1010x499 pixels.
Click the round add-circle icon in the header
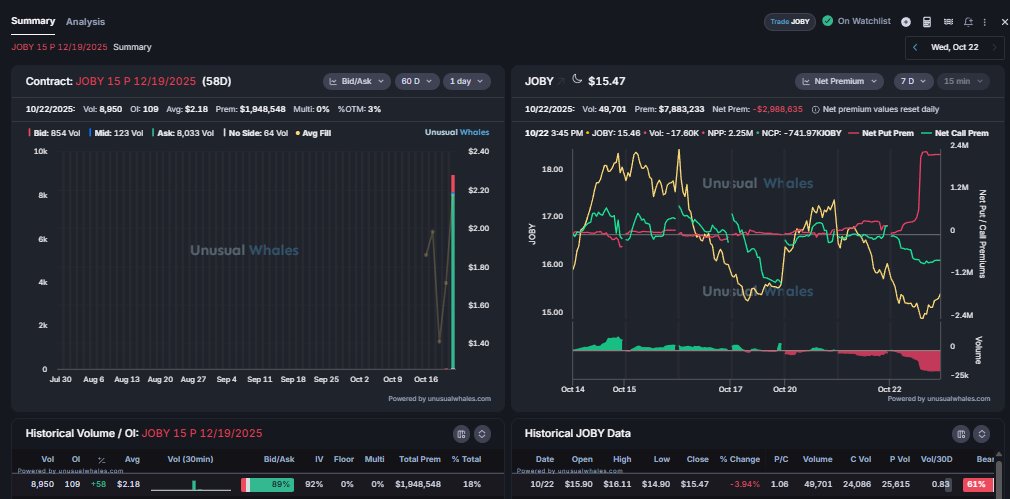click(x=906, y=22)
